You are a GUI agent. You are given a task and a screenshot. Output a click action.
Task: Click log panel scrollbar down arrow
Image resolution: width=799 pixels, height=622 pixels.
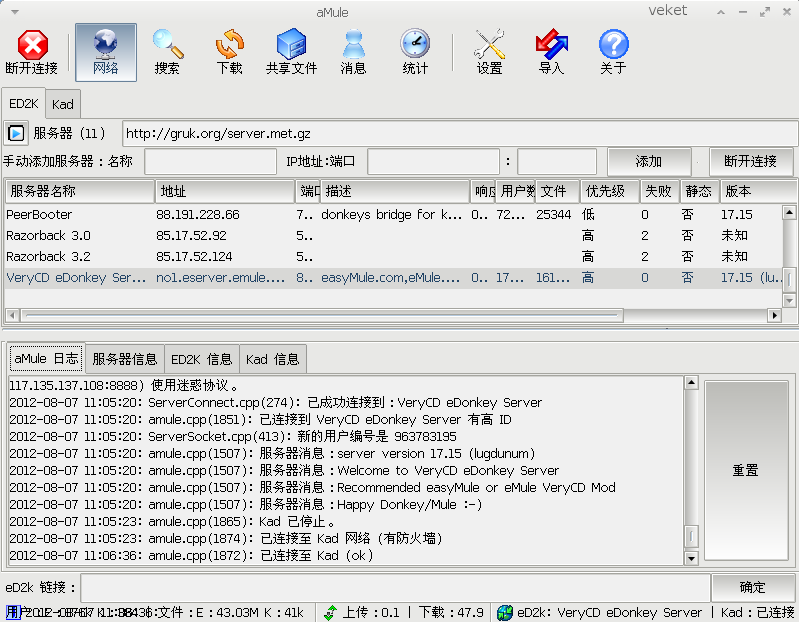691,558
